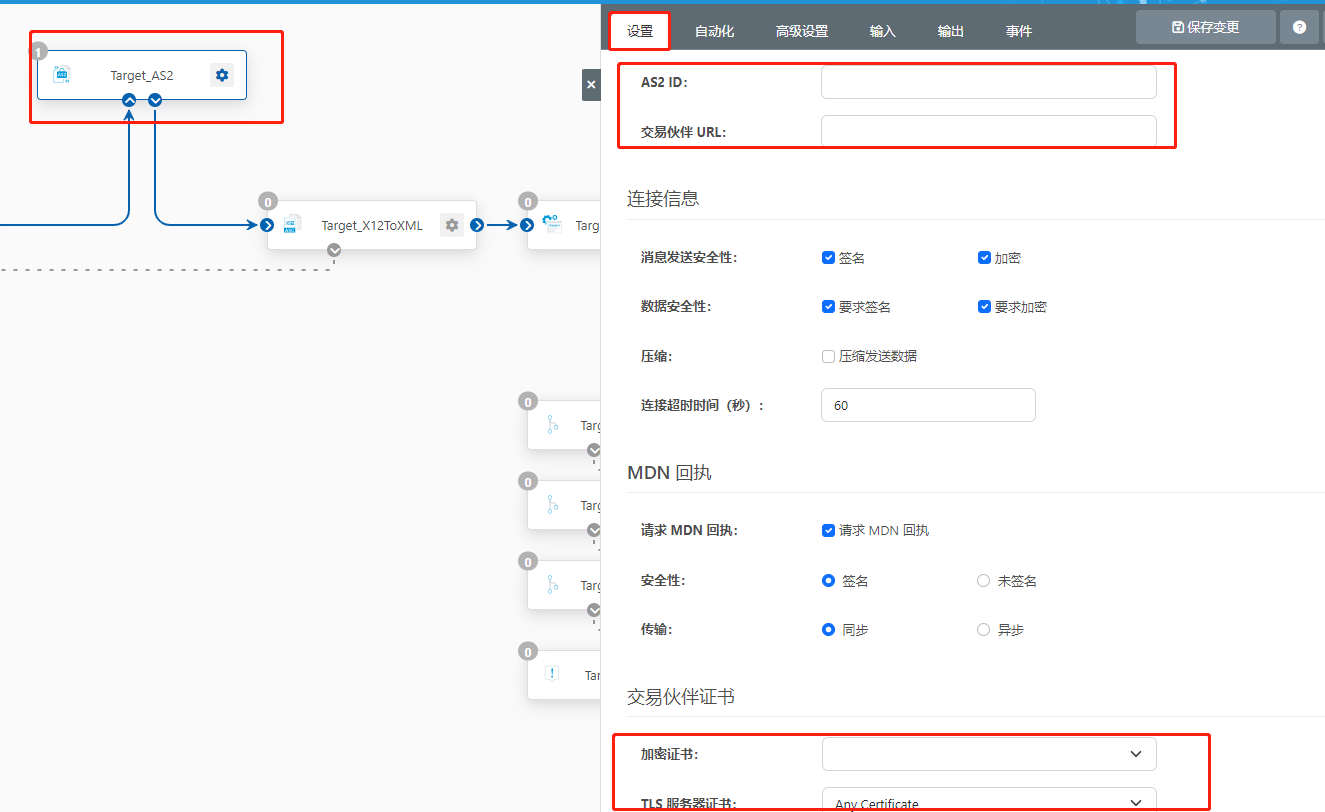
Task: Open the TLS 服务器证书 dropdown
Action: coord(988,802)
